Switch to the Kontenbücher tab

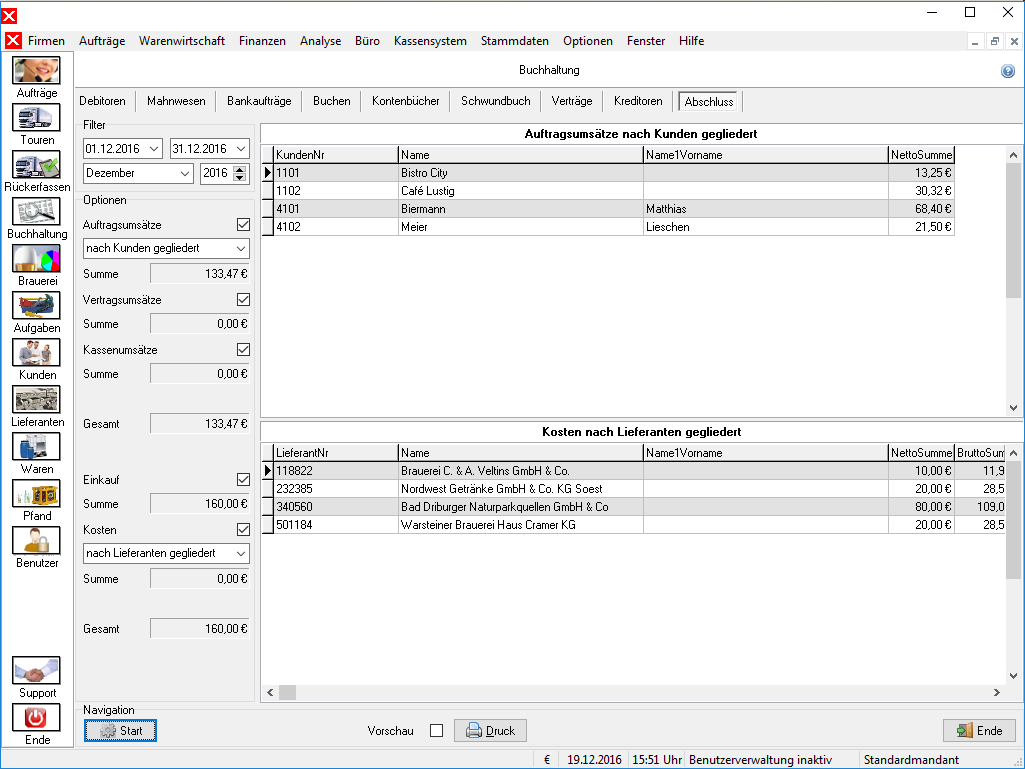click(405, 101)
